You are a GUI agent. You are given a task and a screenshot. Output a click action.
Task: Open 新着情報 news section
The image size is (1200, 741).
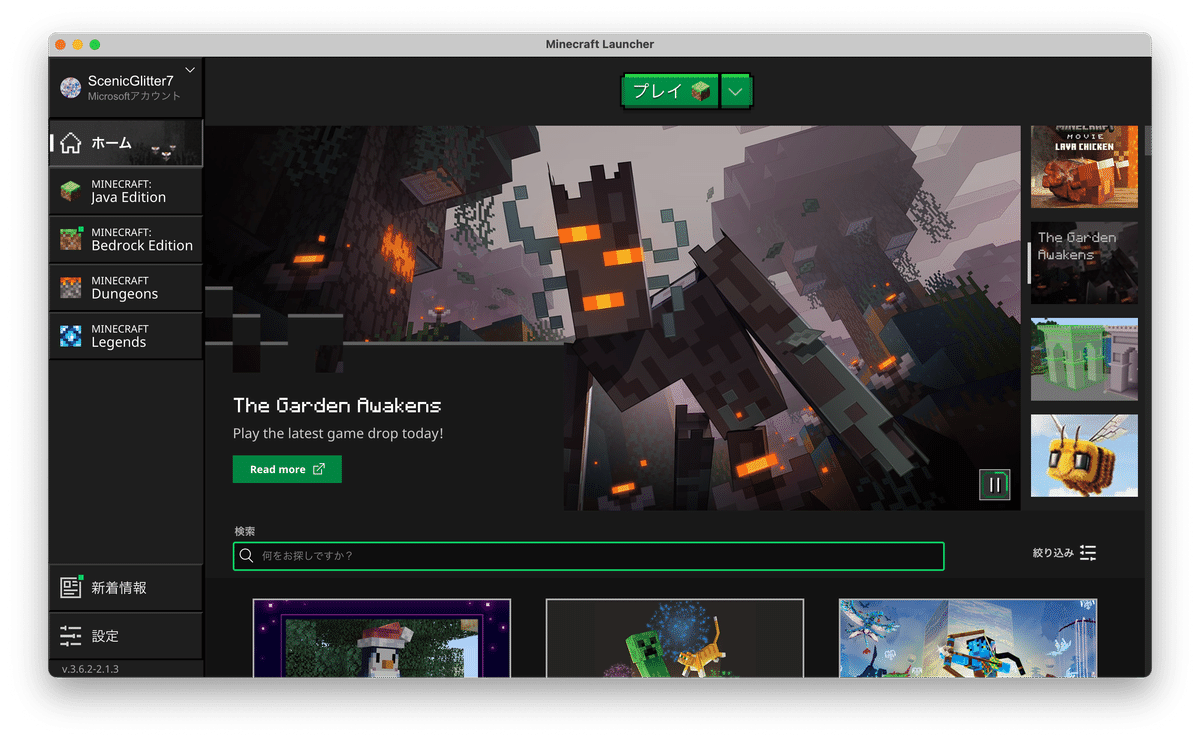(x=126, y=588)
